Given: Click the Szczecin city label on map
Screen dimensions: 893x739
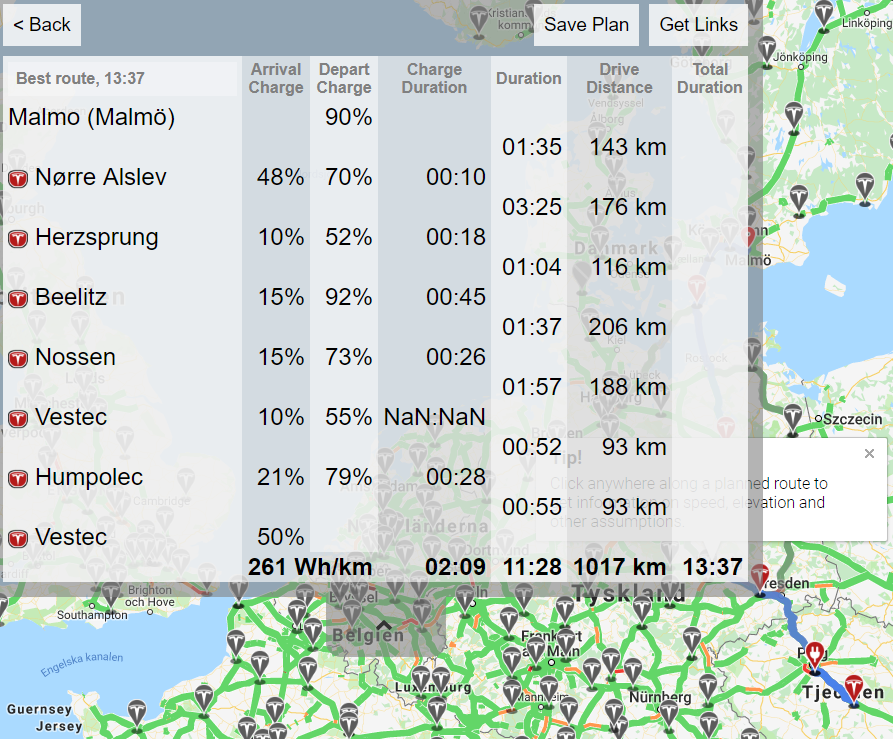Looking at the screenshot, I should 853,420.
